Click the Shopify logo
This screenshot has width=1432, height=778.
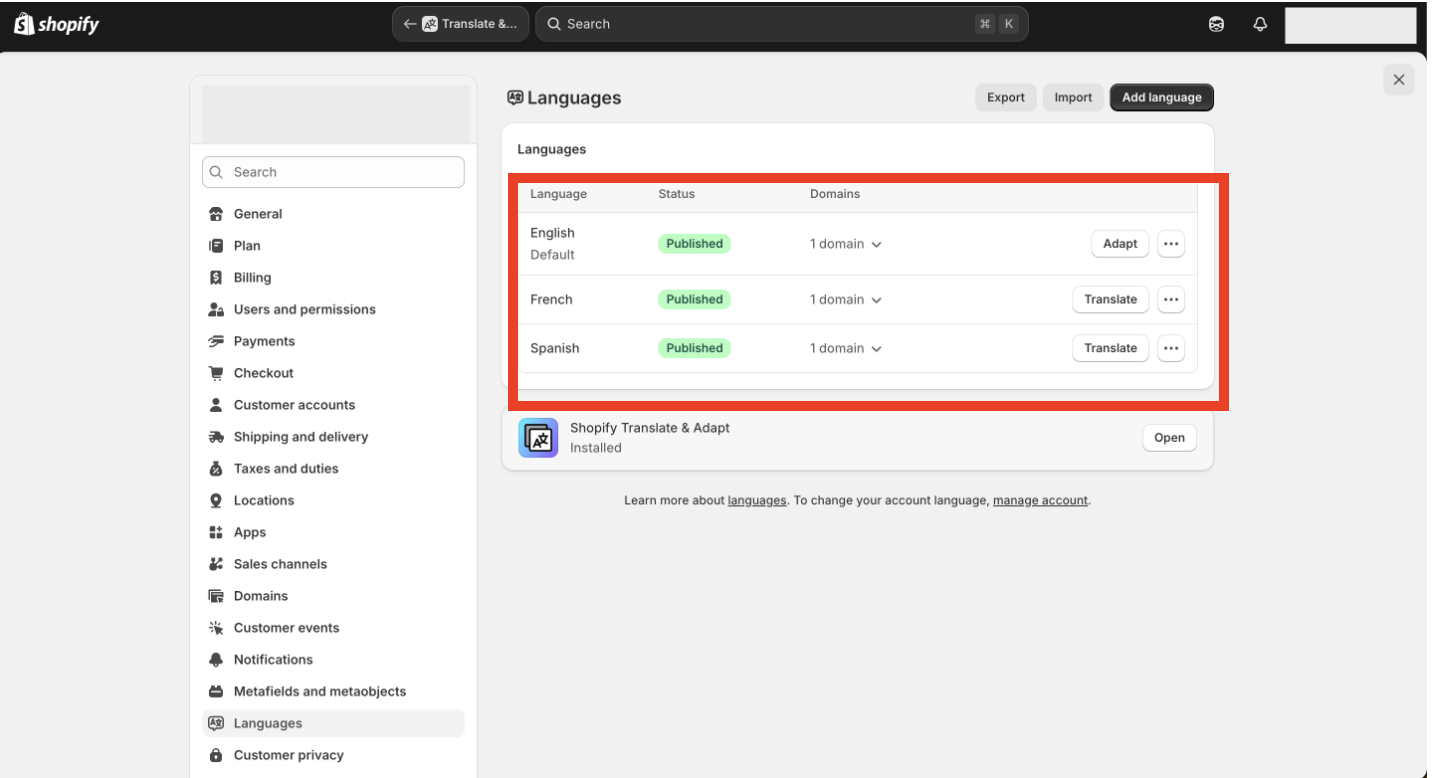[57, 24]
